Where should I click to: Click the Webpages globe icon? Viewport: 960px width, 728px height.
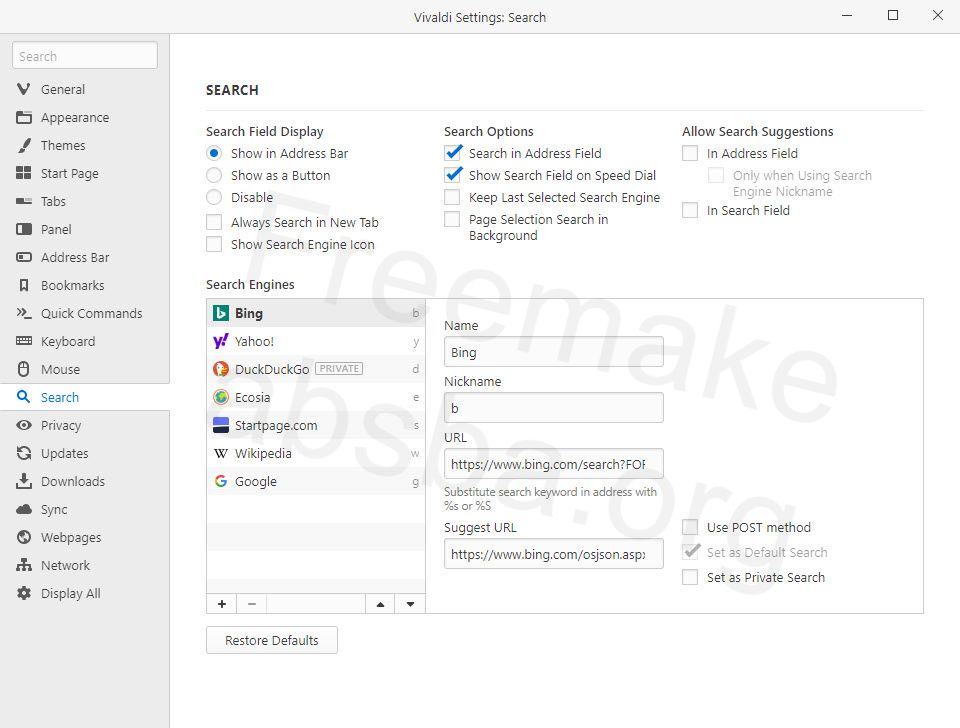pos(23,538)
